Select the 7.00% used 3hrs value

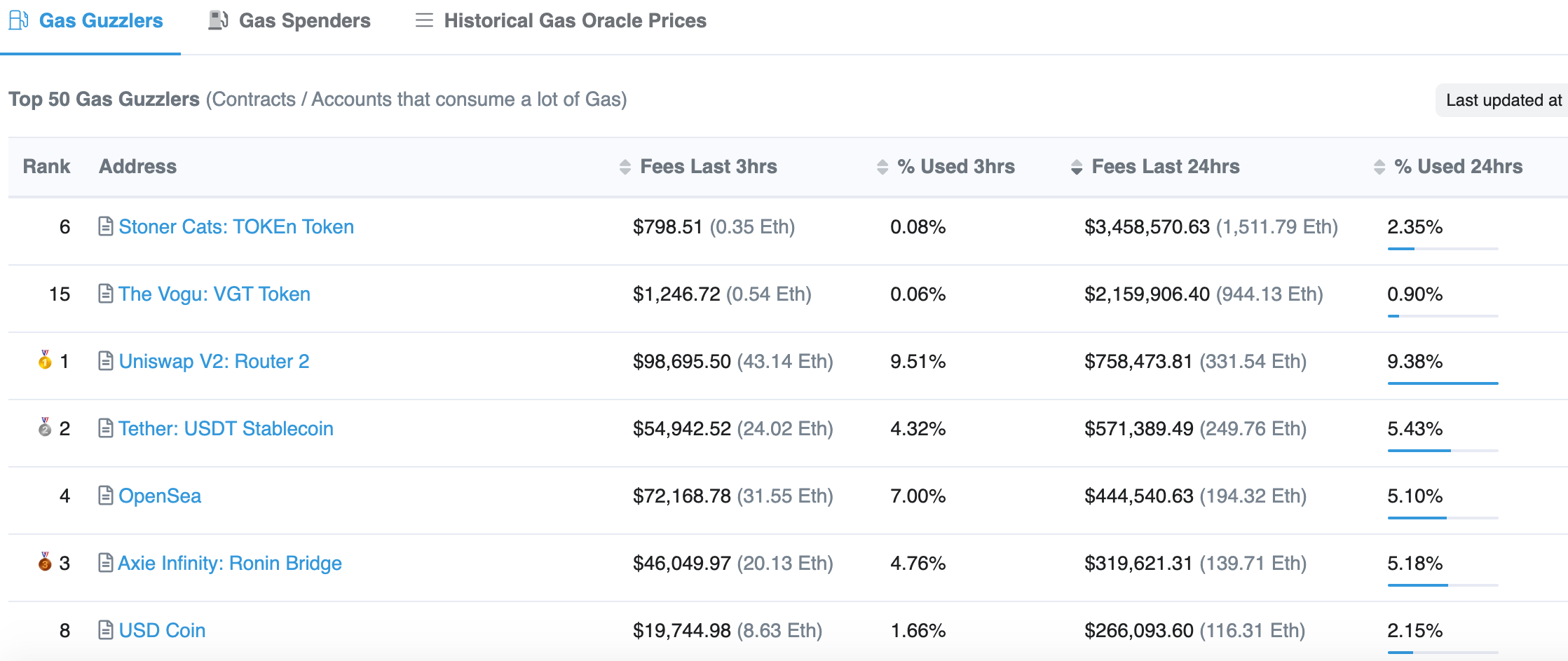point(918,496)
